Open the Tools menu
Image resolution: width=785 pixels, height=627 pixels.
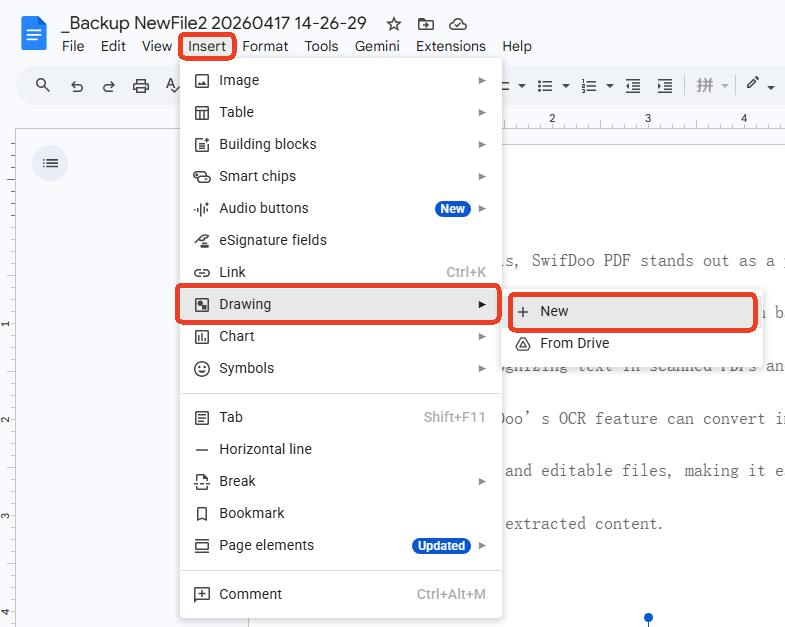pos(321,46)
